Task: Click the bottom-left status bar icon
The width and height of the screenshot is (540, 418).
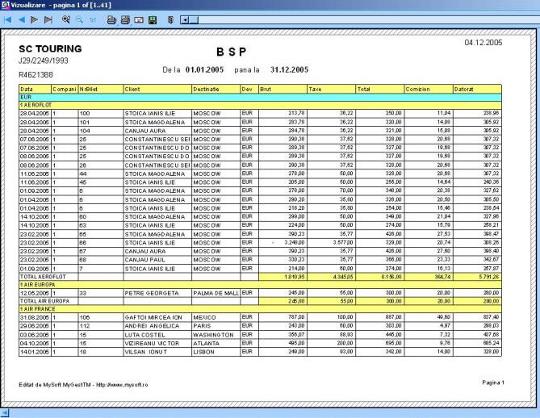Action: click(4, 413)
